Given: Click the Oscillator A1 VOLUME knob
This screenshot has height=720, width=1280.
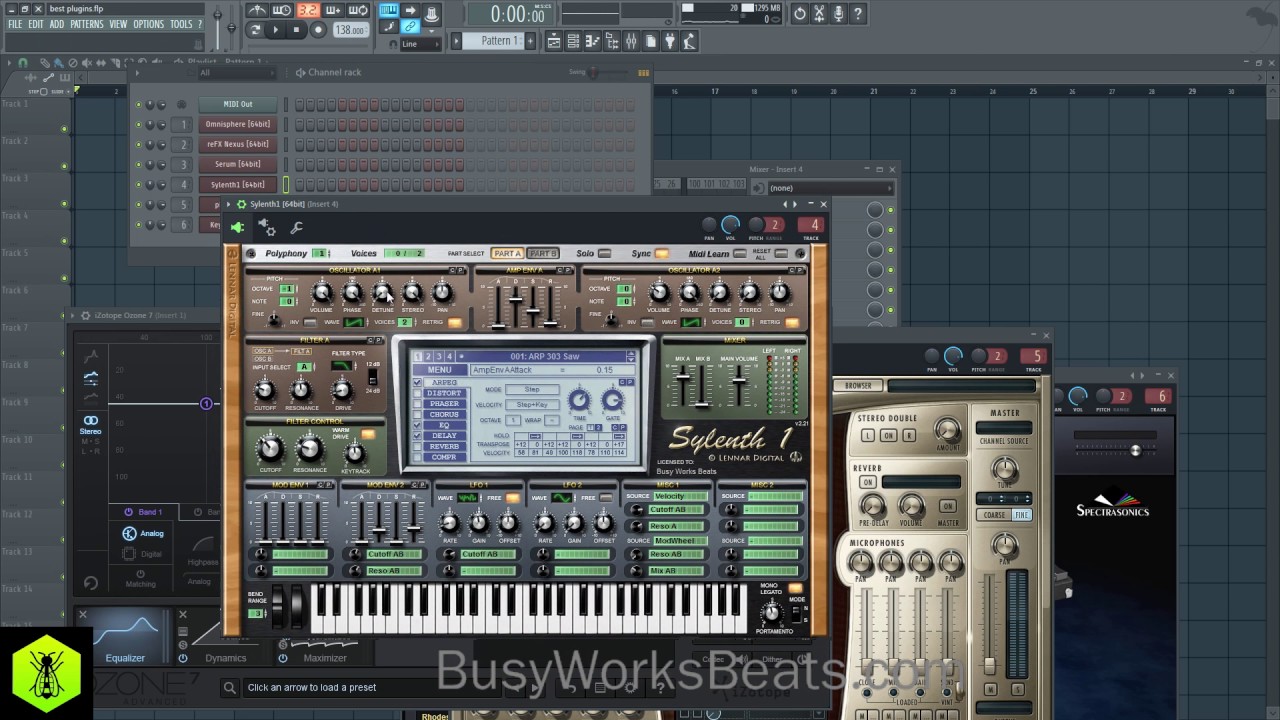Looking at the screenshot, I should 321,293.
